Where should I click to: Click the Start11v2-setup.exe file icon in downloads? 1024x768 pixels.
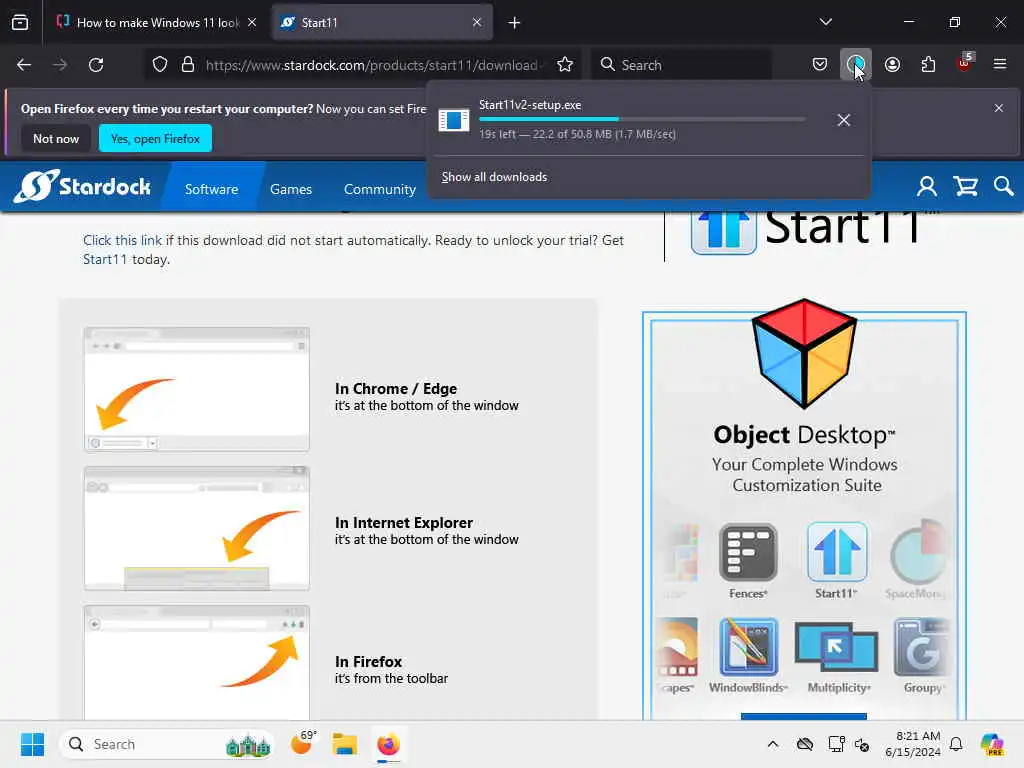pyautogui.click(x=454, y=120)
